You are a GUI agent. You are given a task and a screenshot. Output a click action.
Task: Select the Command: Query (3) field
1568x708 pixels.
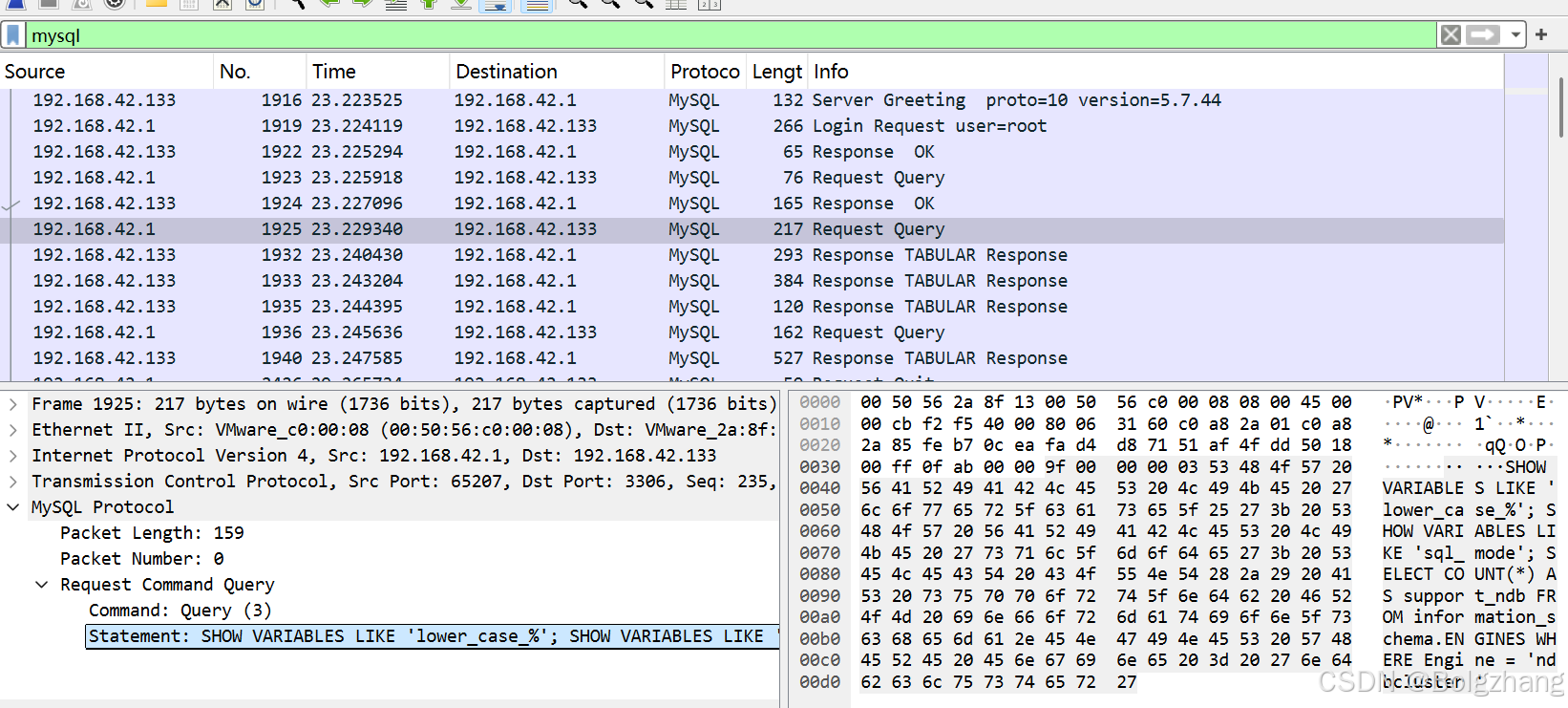click(x=180, y=611)
